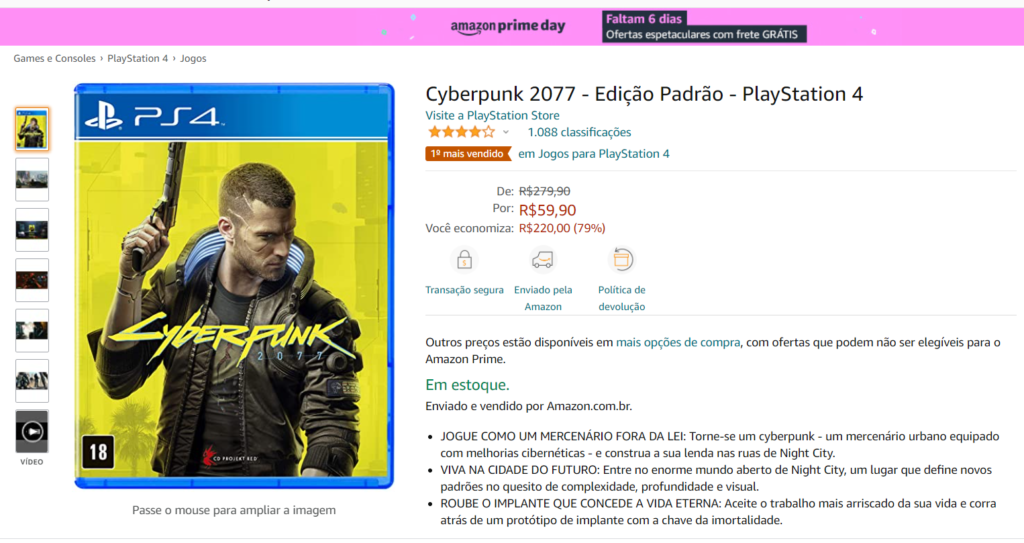This screenshot has height=543, width=1024.
Task: Play the product video thumbnail
Action: click(x=32, y=431)
